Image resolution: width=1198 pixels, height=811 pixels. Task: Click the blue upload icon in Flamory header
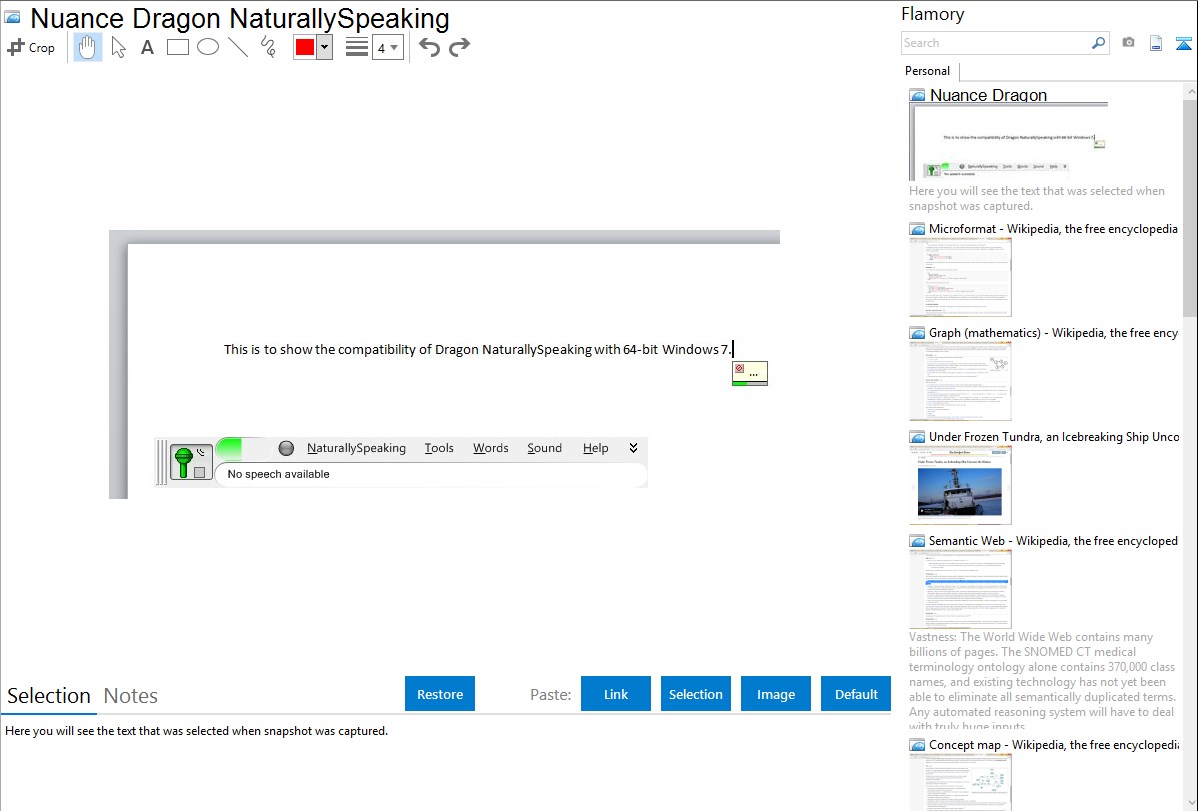click(1183, 43)
